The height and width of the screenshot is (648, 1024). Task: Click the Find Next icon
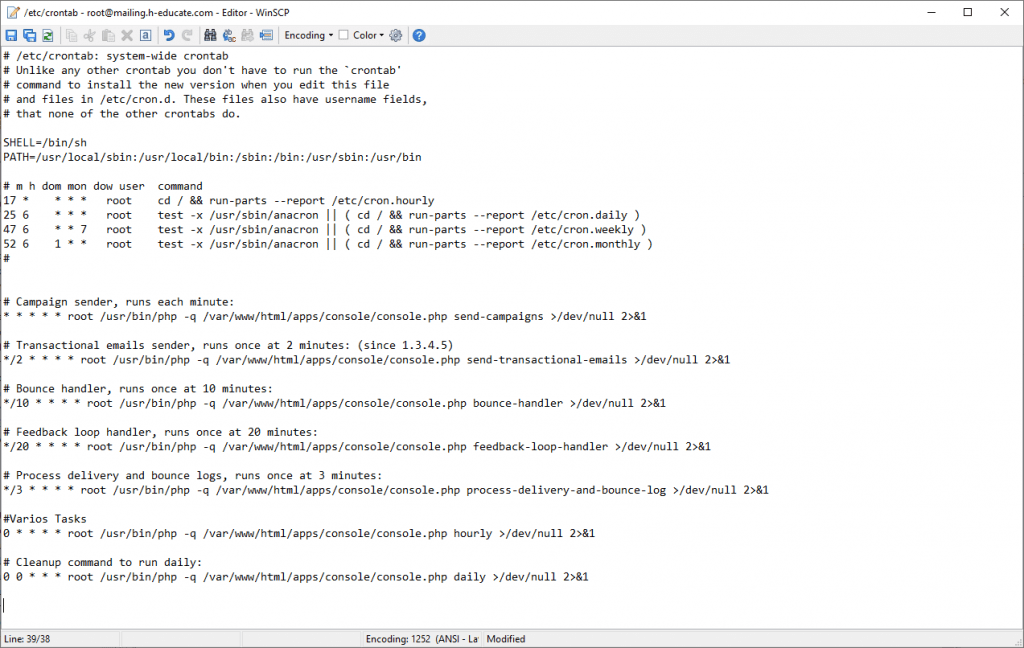[x=248, y=35]
